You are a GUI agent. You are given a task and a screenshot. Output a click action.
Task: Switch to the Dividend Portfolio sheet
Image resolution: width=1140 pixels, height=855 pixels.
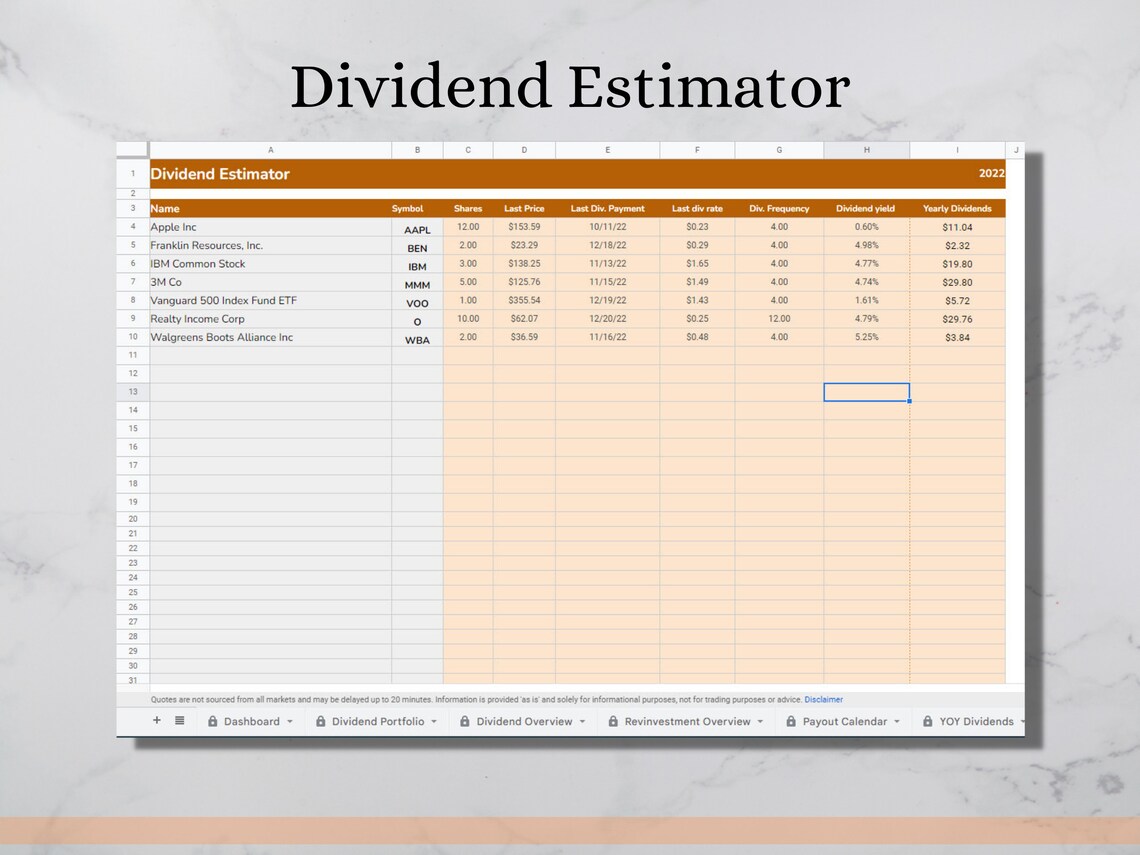pyautogui.click(x=375, y=721)
